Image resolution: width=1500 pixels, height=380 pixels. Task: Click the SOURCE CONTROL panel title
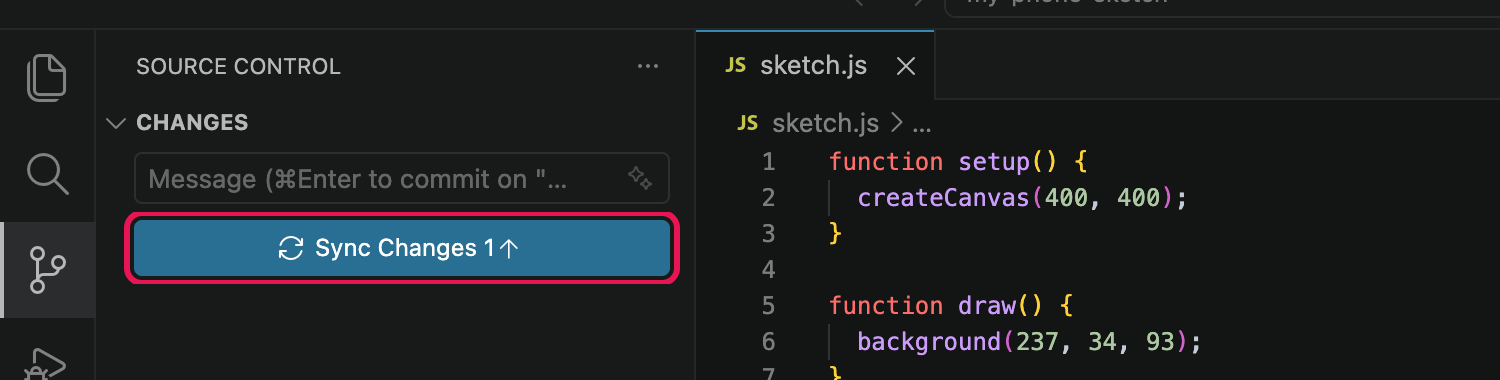point(238,67)
